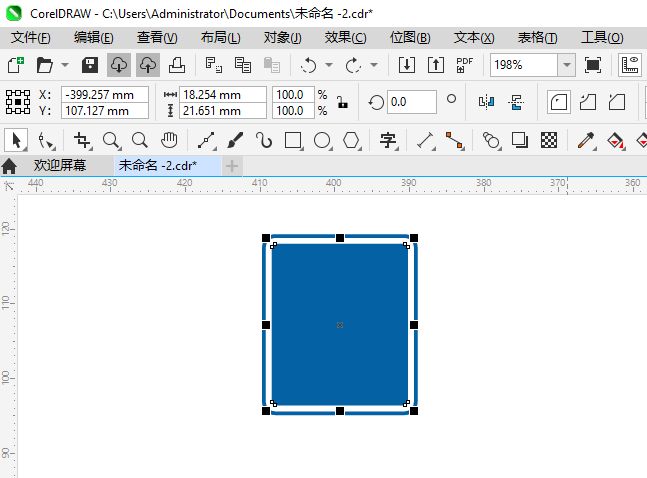Viewport: 647px width, 478px height.
Task: Open the zoom level dropdown arrow
Action: pos(567,65)
